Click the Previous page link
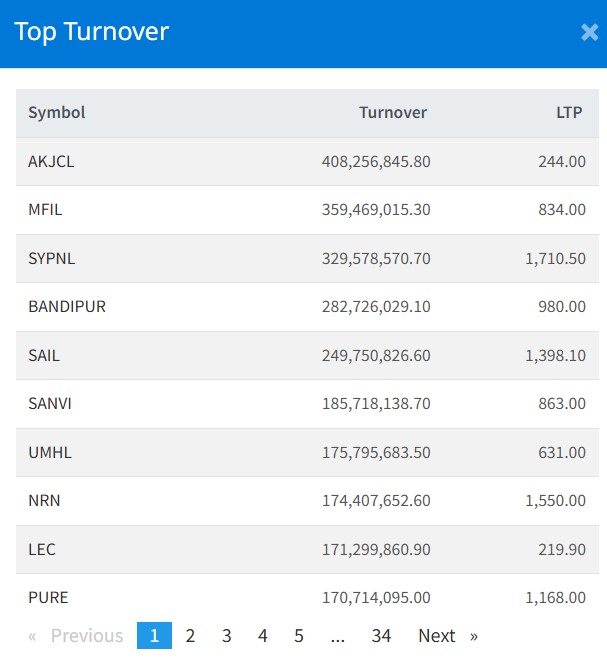This screenshot has width=607, height=672. (76, 636)
